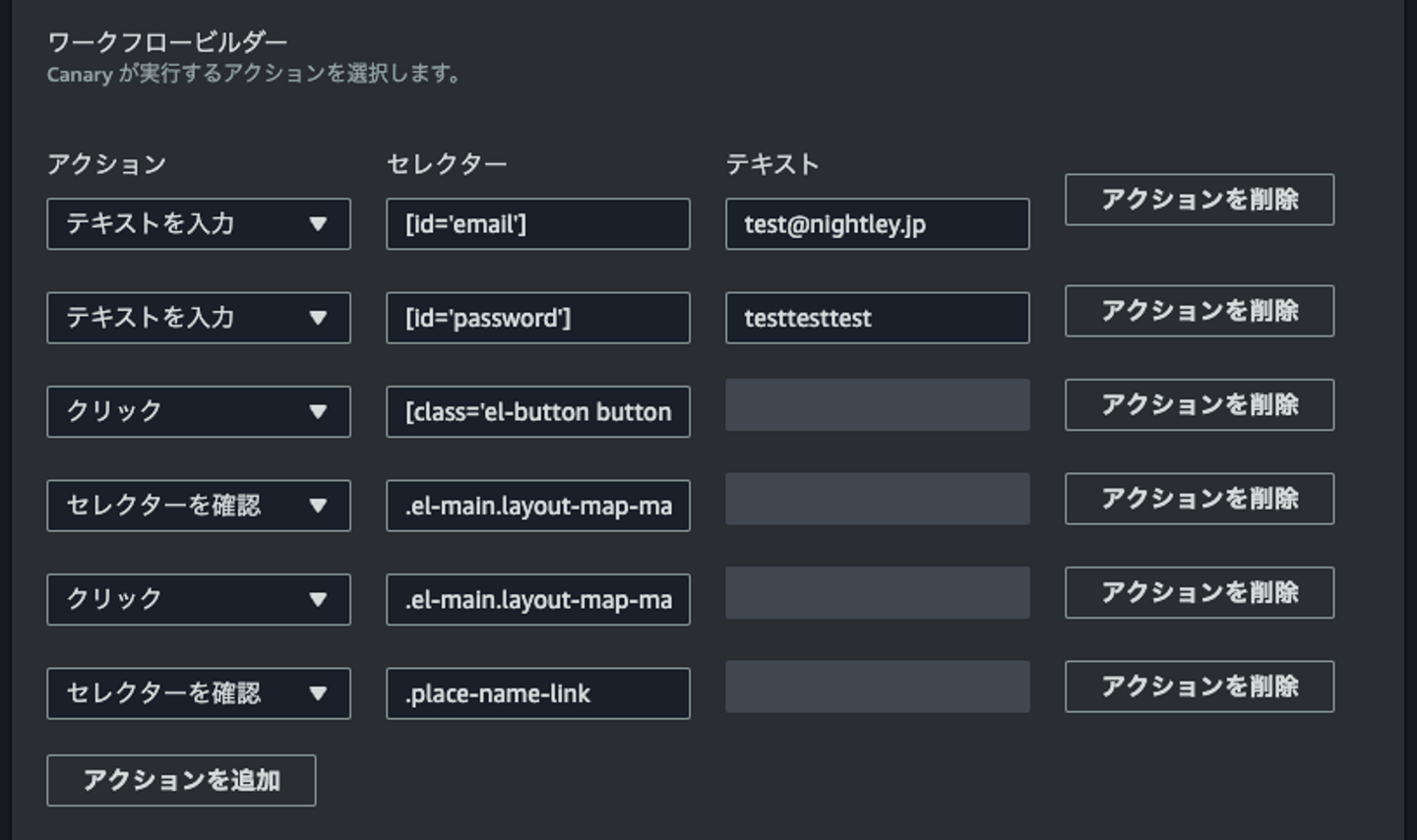Click アクションを追加 to add an action
This screenshot has width=1417, height=840.
coord(181,780)
